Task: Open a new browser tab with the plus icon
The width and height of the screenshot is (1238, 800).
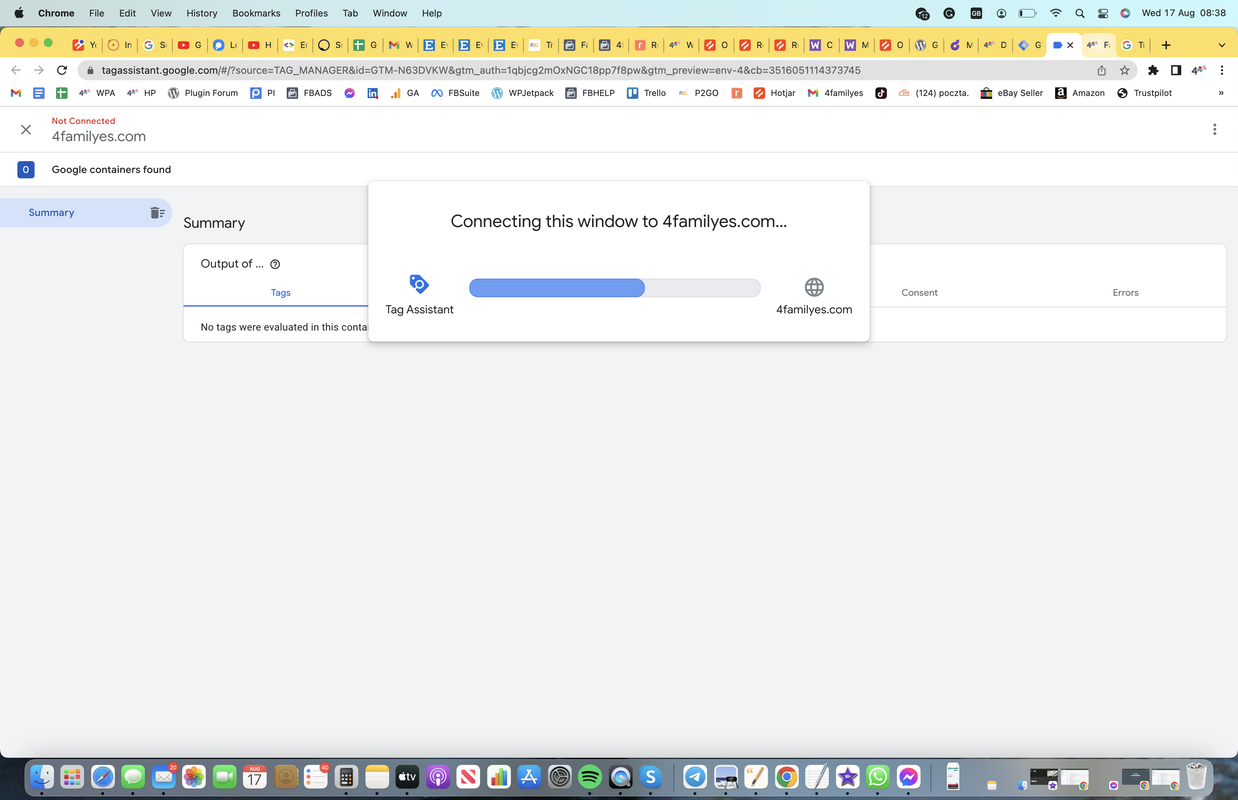Action: tap(1166, 45)
